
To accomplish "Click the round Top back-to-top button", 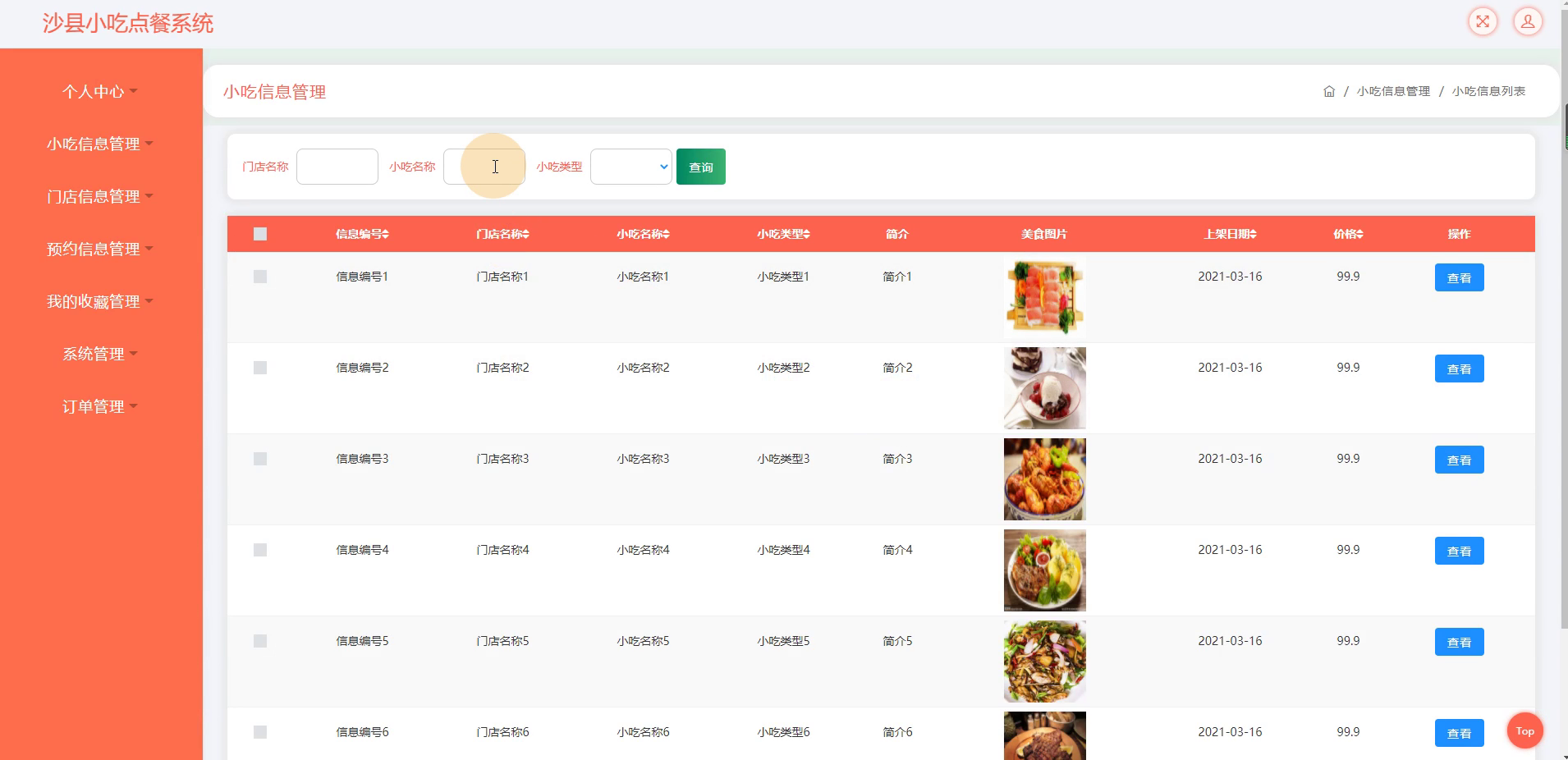I will pyautogui.click(x=1525, y=730).
